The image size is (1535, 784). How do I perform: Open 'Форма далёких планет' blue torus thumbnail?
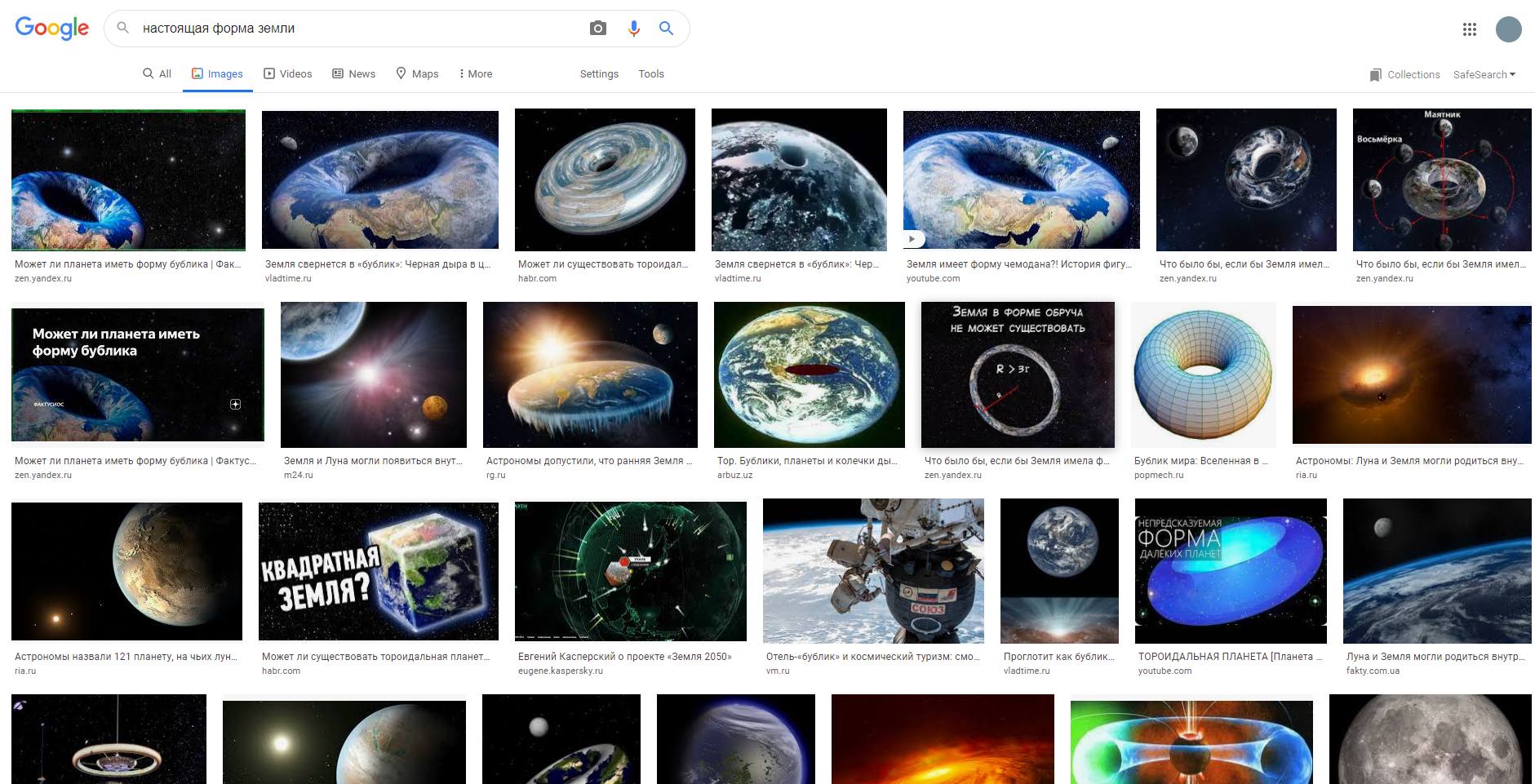click(1231, 571)
